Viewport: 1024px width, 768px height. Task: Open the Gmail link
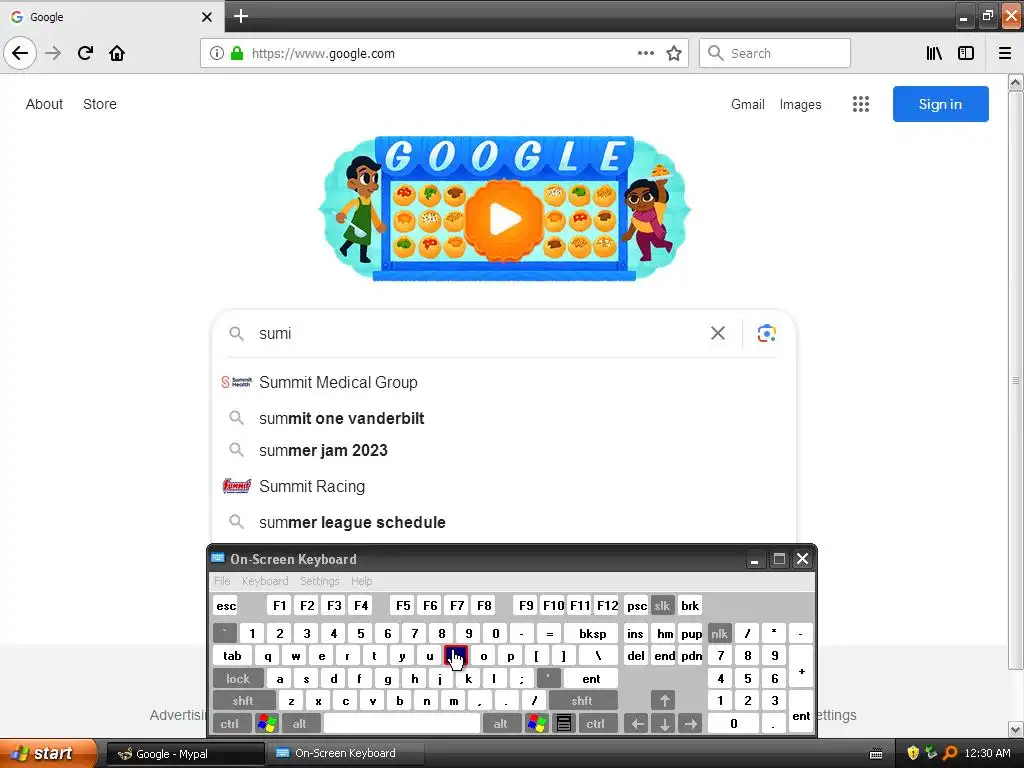click(x=748, y=104)
